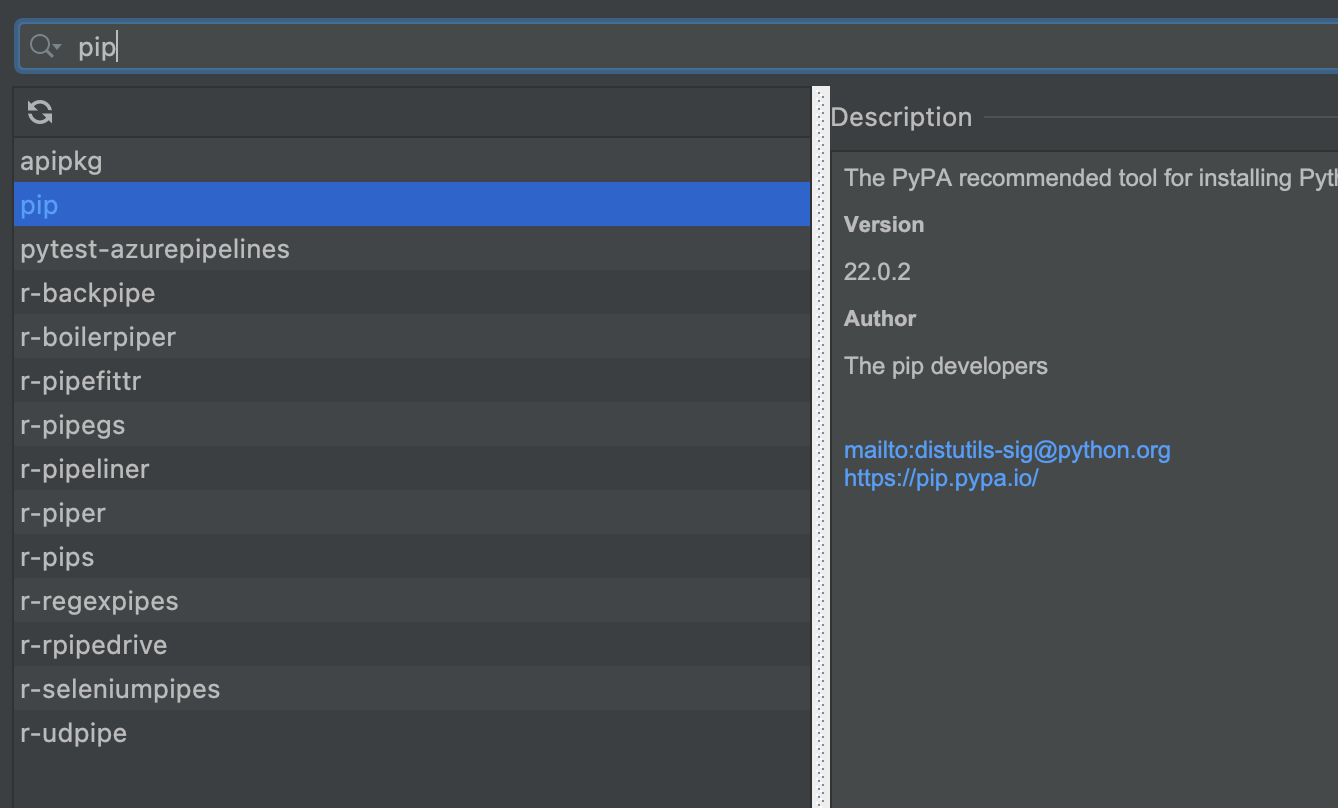Select the r-pips package
The image size is (1338, 808).
tap(412, 556)
